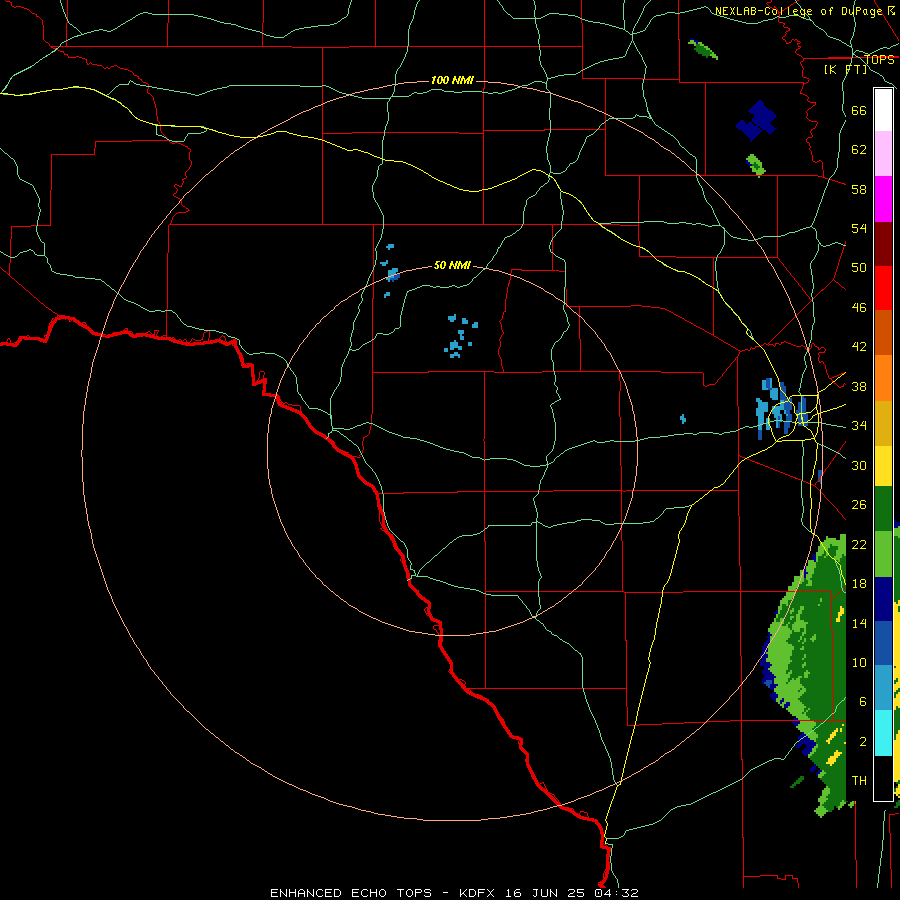Click the legend value "46"

(x=859, y=307)
